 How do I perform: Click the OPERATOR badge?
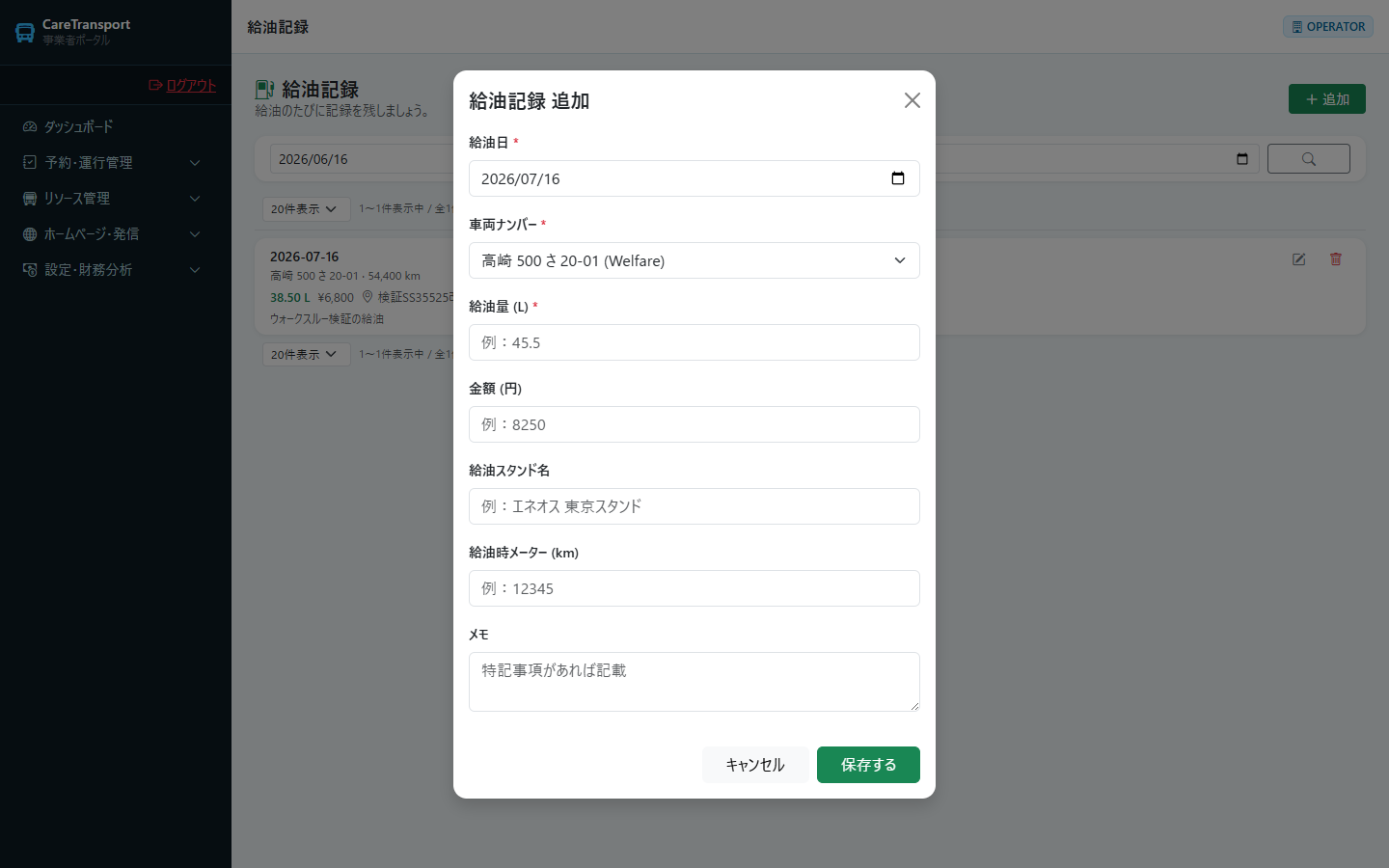1328,27
